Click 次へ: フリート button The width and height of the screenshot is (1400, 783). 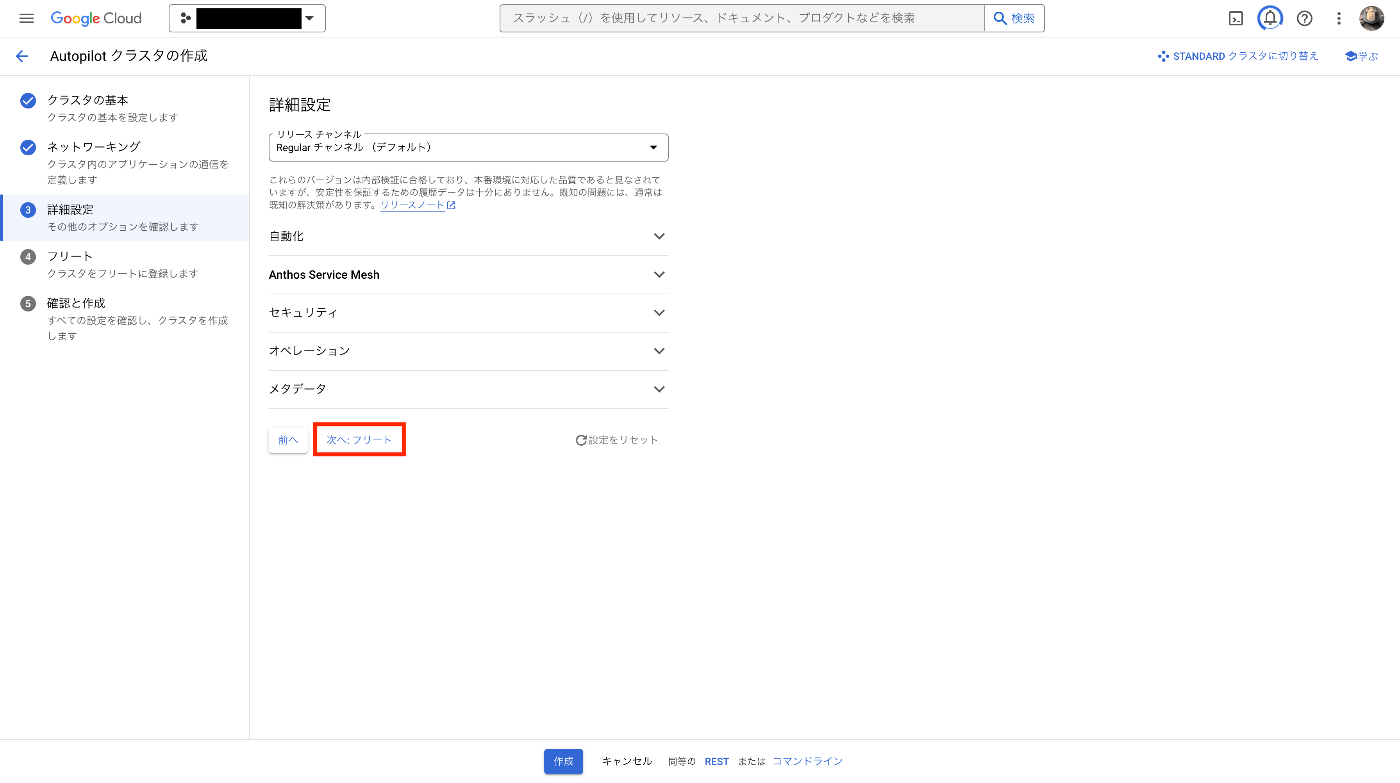[x=359, y=440]
